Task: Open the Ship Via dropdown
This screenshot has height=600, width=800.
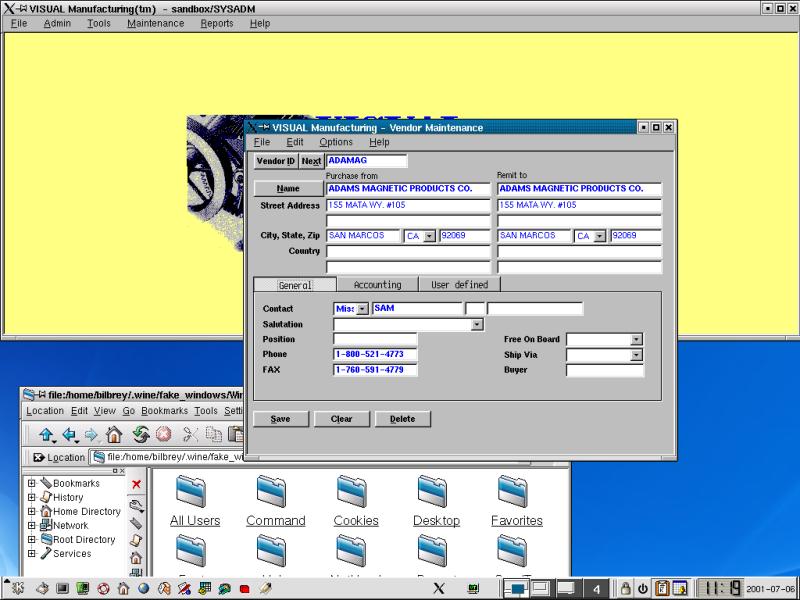Action: pos(636,355)
